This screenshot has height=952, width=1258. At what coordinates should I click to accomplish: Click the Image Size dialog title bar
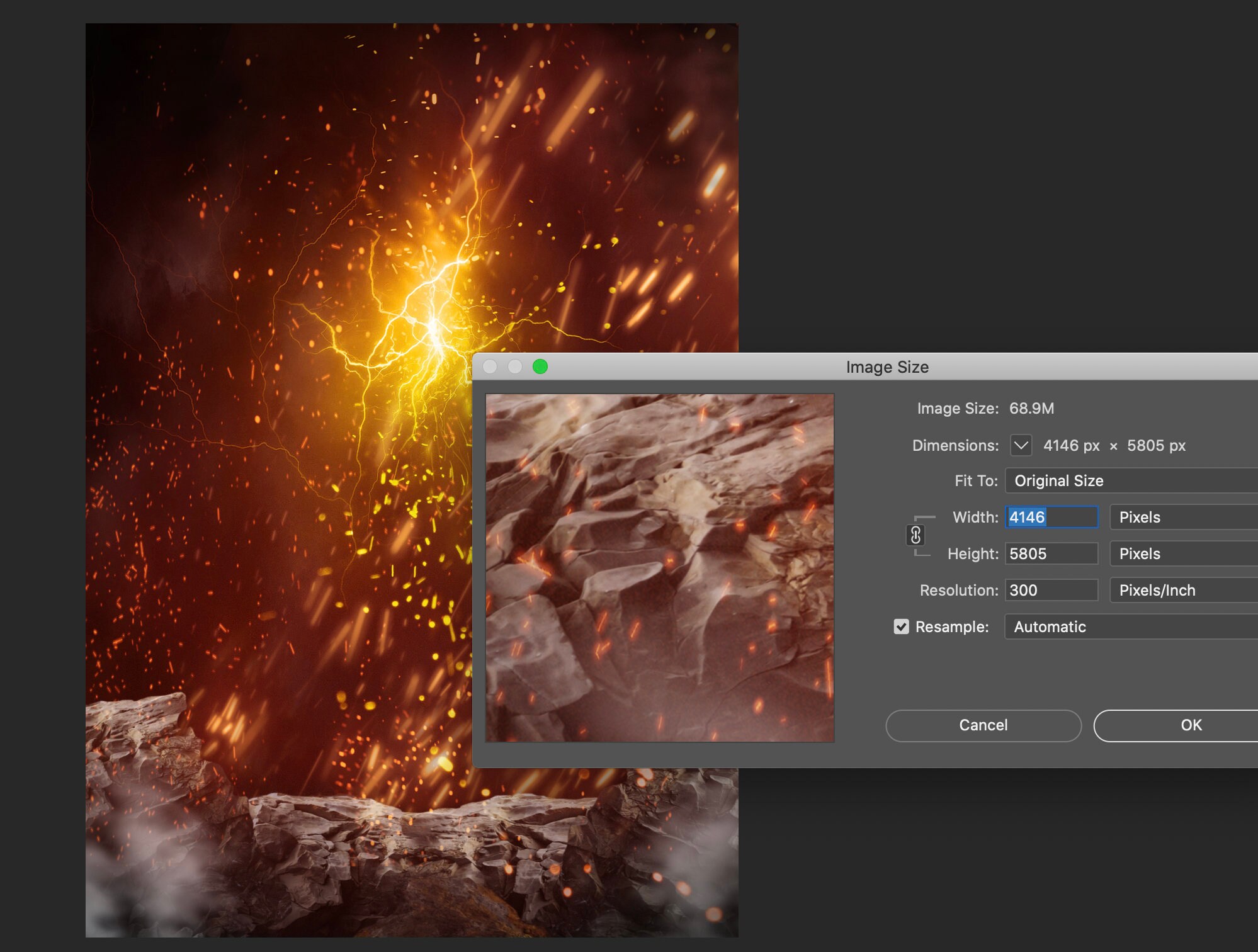click(x=887, y=366)
